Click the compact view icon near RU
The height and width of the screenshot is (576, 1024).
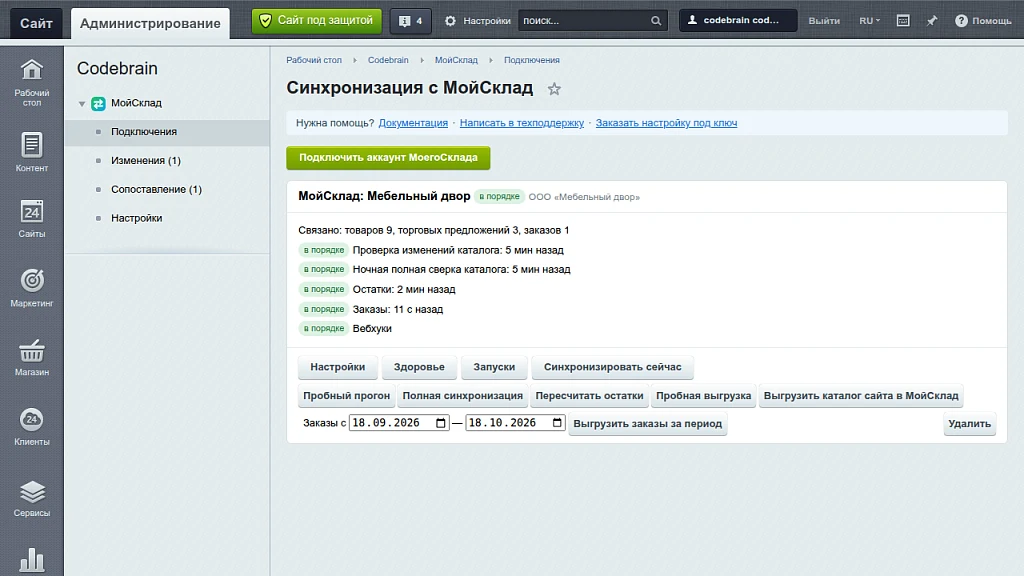903,21
